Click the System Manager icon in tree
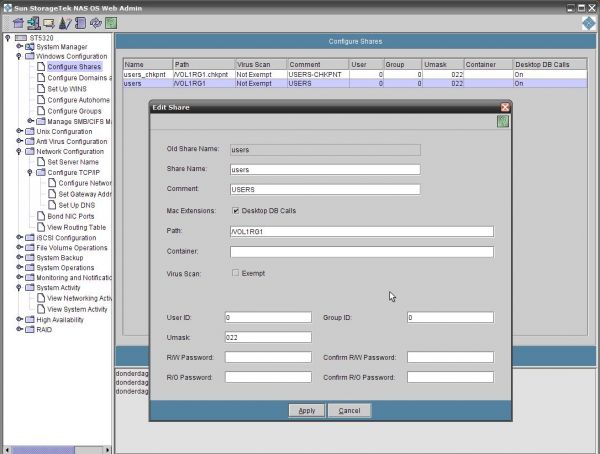Screen dimensions: 600x454 [29, 47]
